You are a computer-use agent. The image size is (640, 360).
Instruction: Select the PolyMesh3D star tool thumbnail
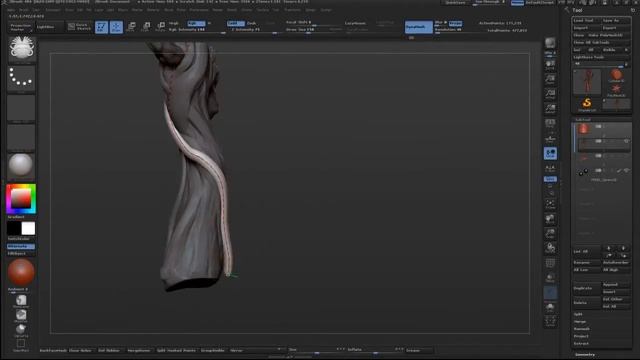tap(616, 90)
